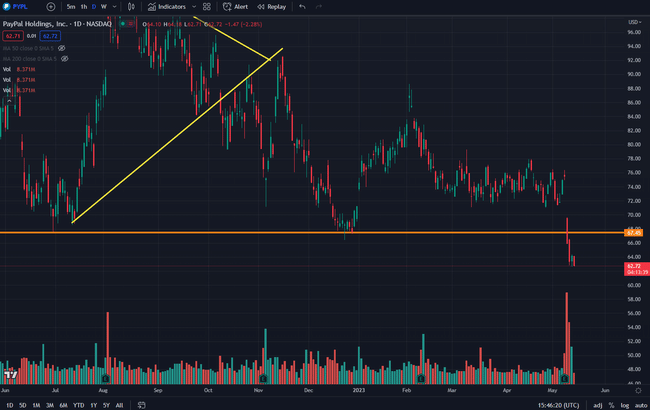650x410 pixels.
Task: Click the undo arrow in top toolbar
Action: [302, 6]
